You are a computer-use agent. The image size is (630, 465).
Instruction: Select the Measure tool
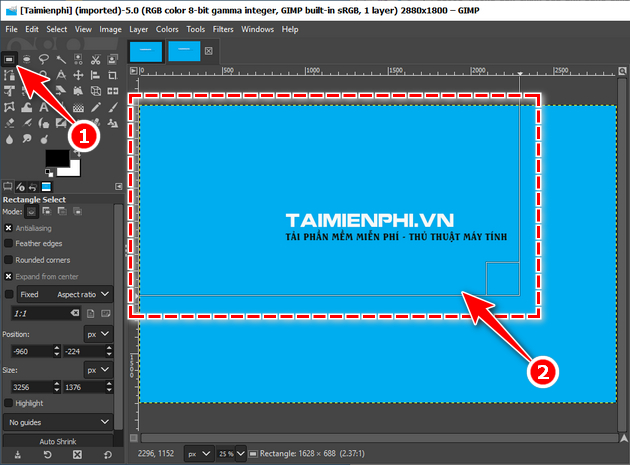61,75
